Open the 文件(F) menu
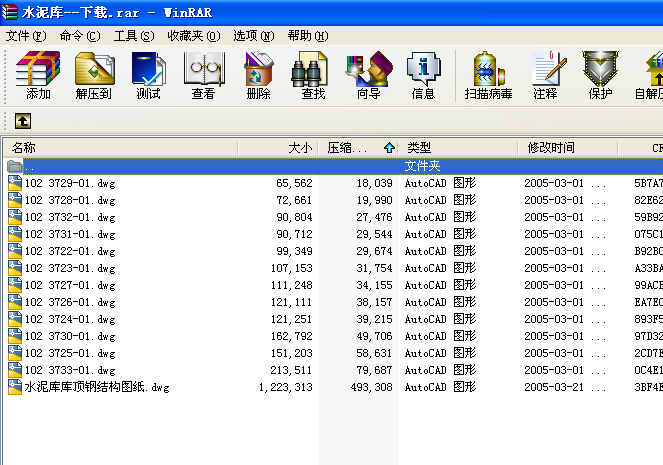Image resolution: width=663 pixels, height=465 pixels. point(26,36)
